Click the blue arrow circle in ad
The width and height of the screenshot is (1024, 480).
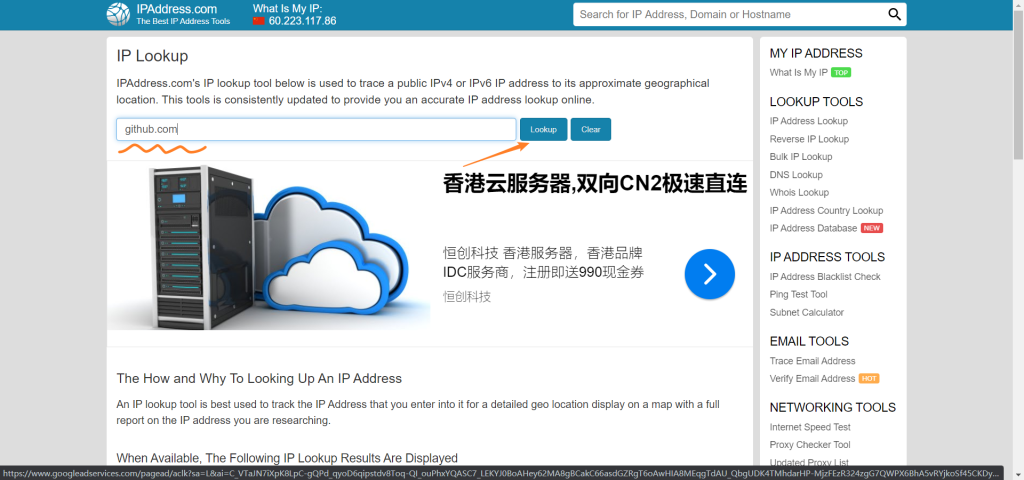point(710,274)
